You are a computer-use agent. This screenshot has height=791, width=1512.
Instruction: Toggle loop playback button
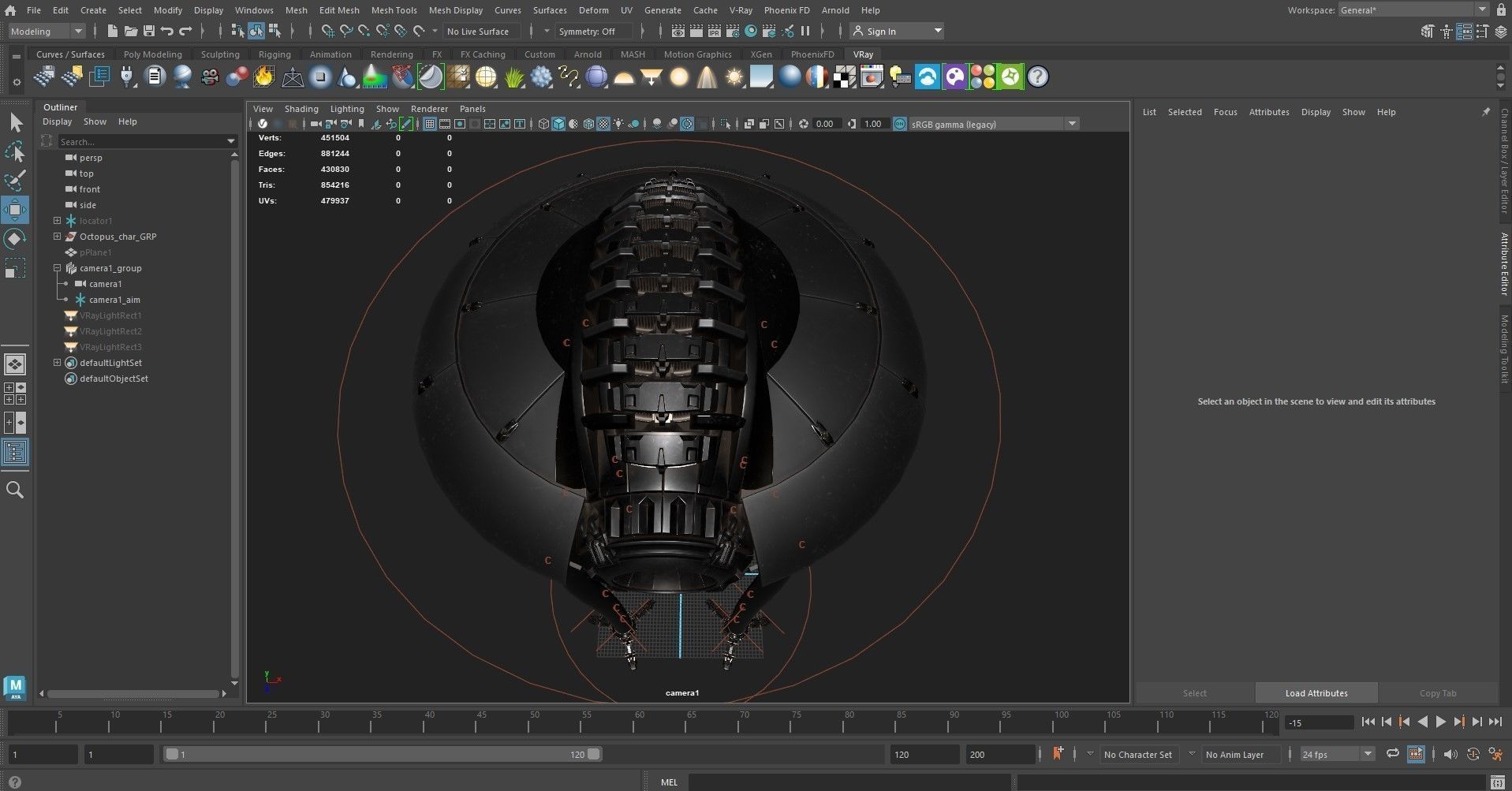tap(1393, 754)
